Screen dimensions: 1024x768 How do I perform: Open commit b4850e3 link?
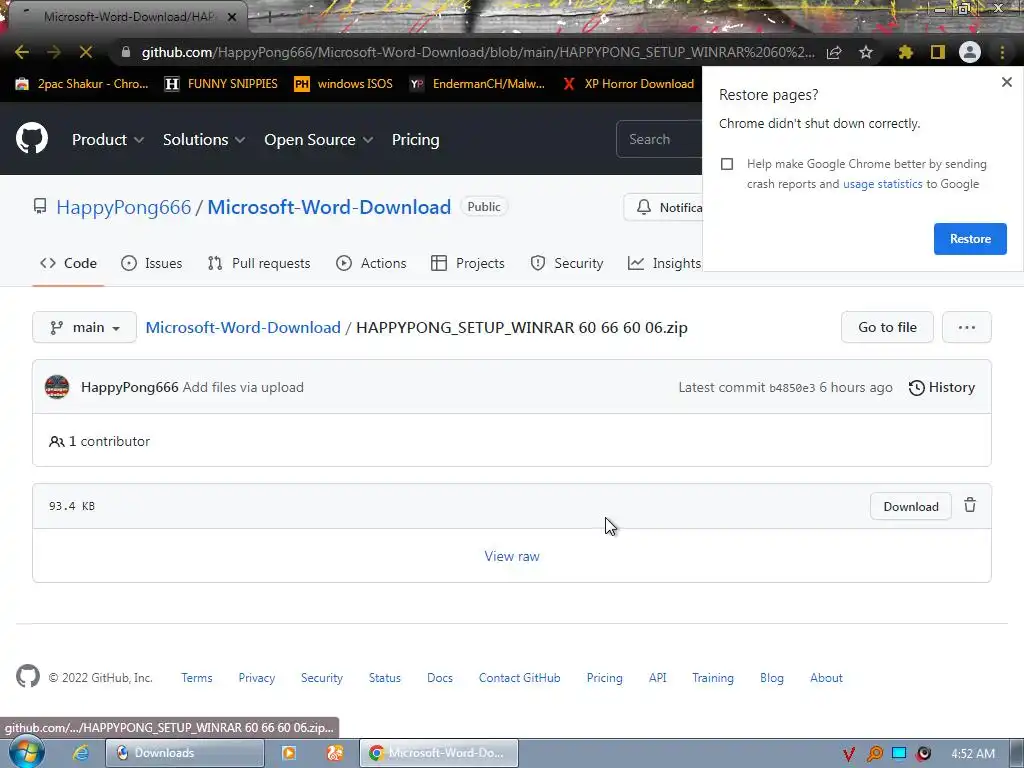[x=792, y=388]
